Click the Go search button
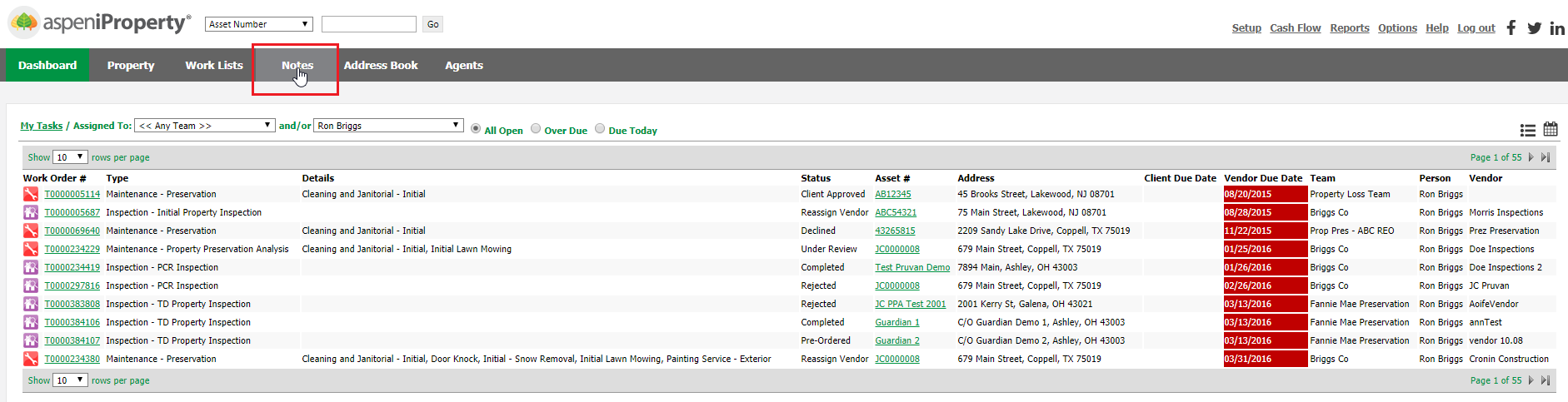The height and width of the screenshot is (402, 1568). click(432, 24)
